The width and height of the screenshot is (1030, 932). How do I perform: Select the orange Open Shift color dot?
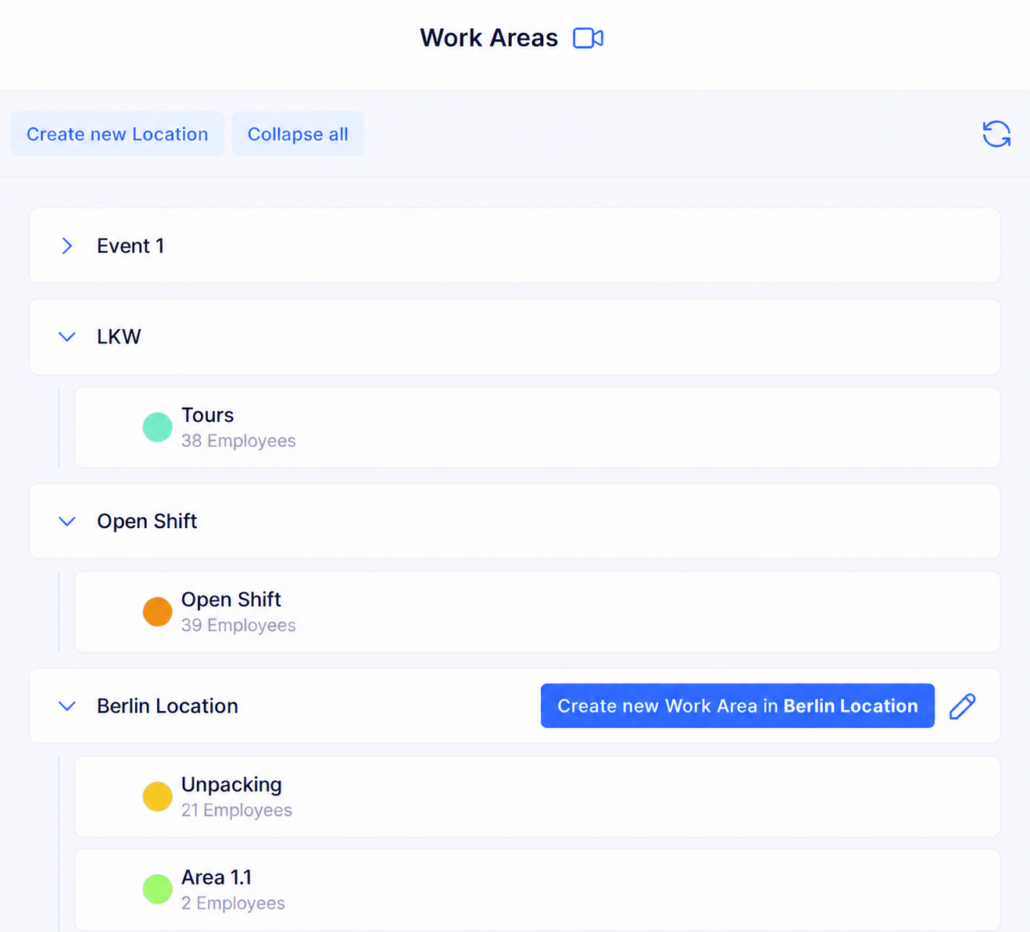coord(158,612)
